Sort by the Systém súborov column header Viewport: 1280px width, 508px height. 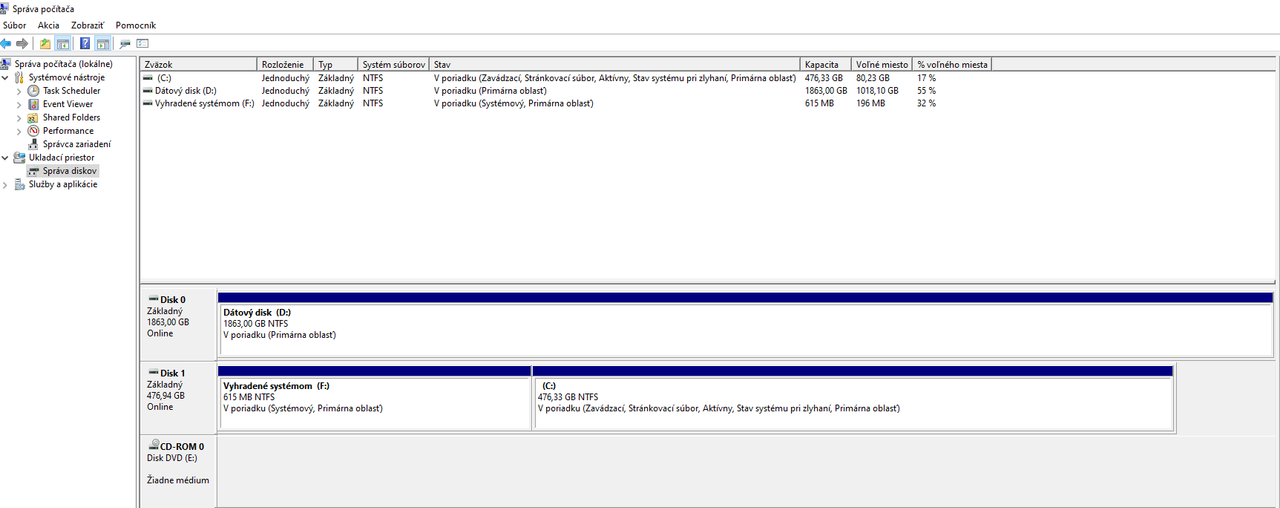click(x=394, y=64)
